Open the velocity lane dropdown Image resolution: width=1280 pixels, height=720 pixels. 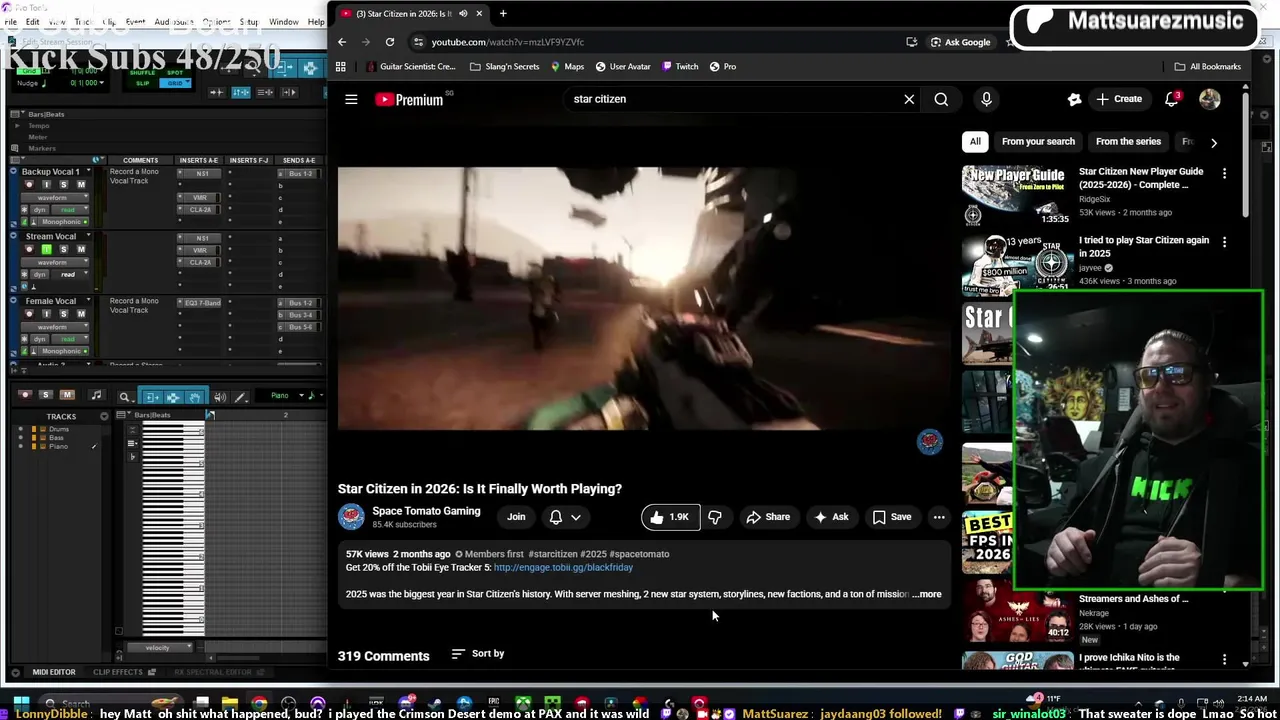pyautogui.click(x=160, y=648)
